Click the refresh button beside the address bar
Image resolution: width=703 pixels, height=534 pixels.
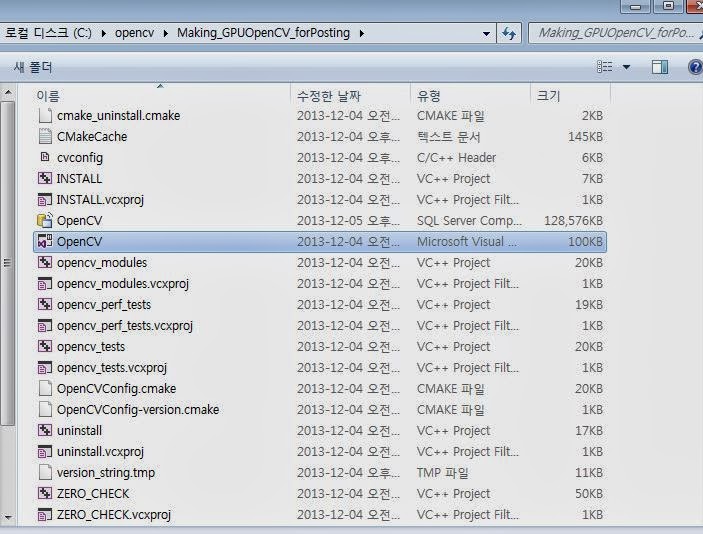coord(509,33)
